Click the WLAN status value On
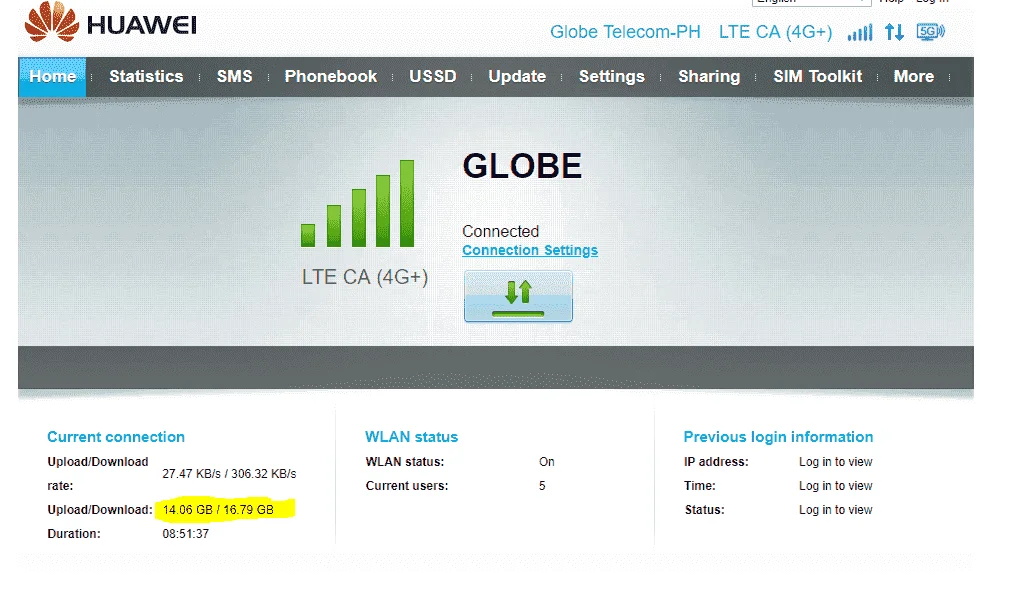 point(547,462)
